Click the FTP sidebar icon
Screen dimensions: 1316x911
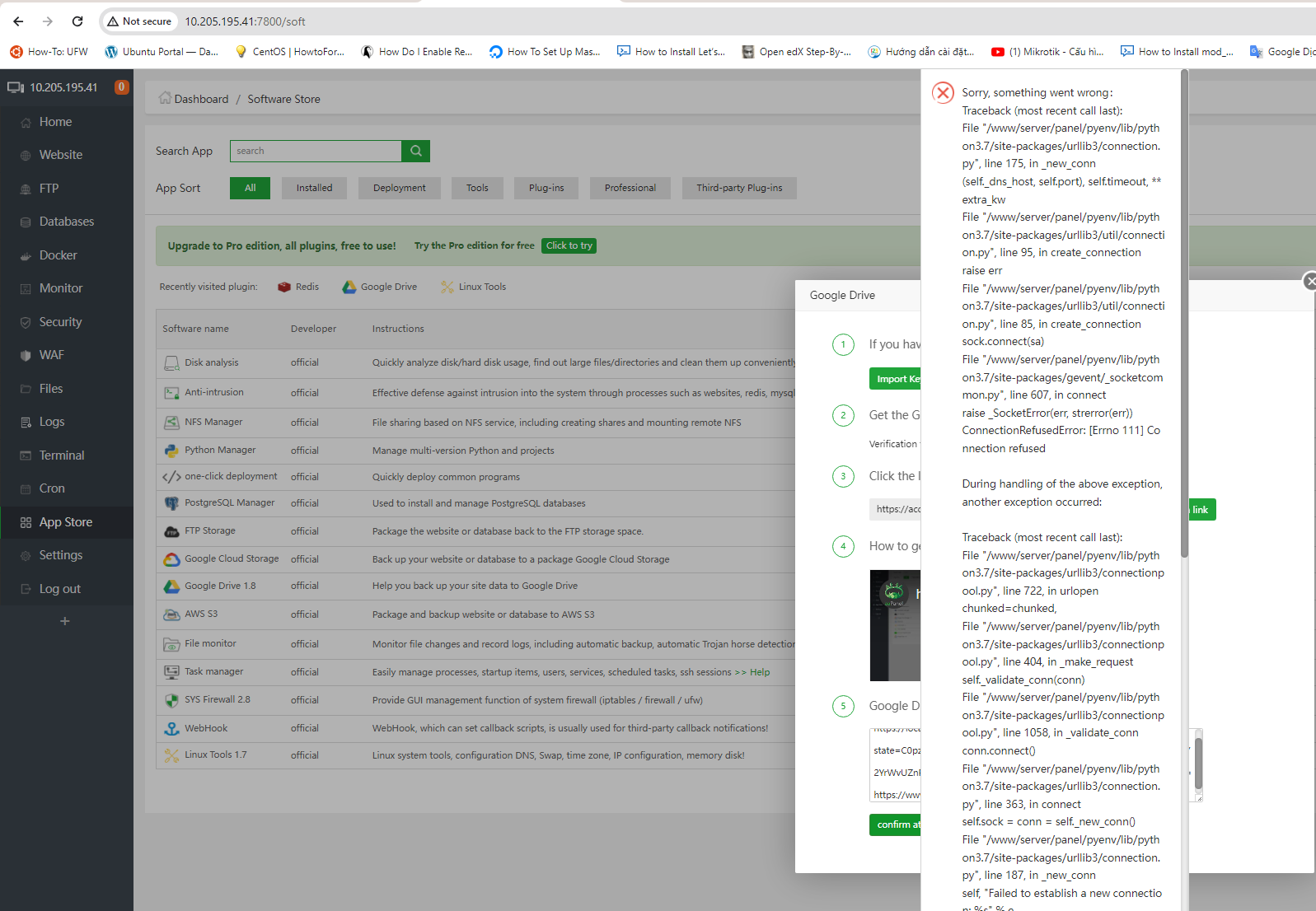point(26,189)
